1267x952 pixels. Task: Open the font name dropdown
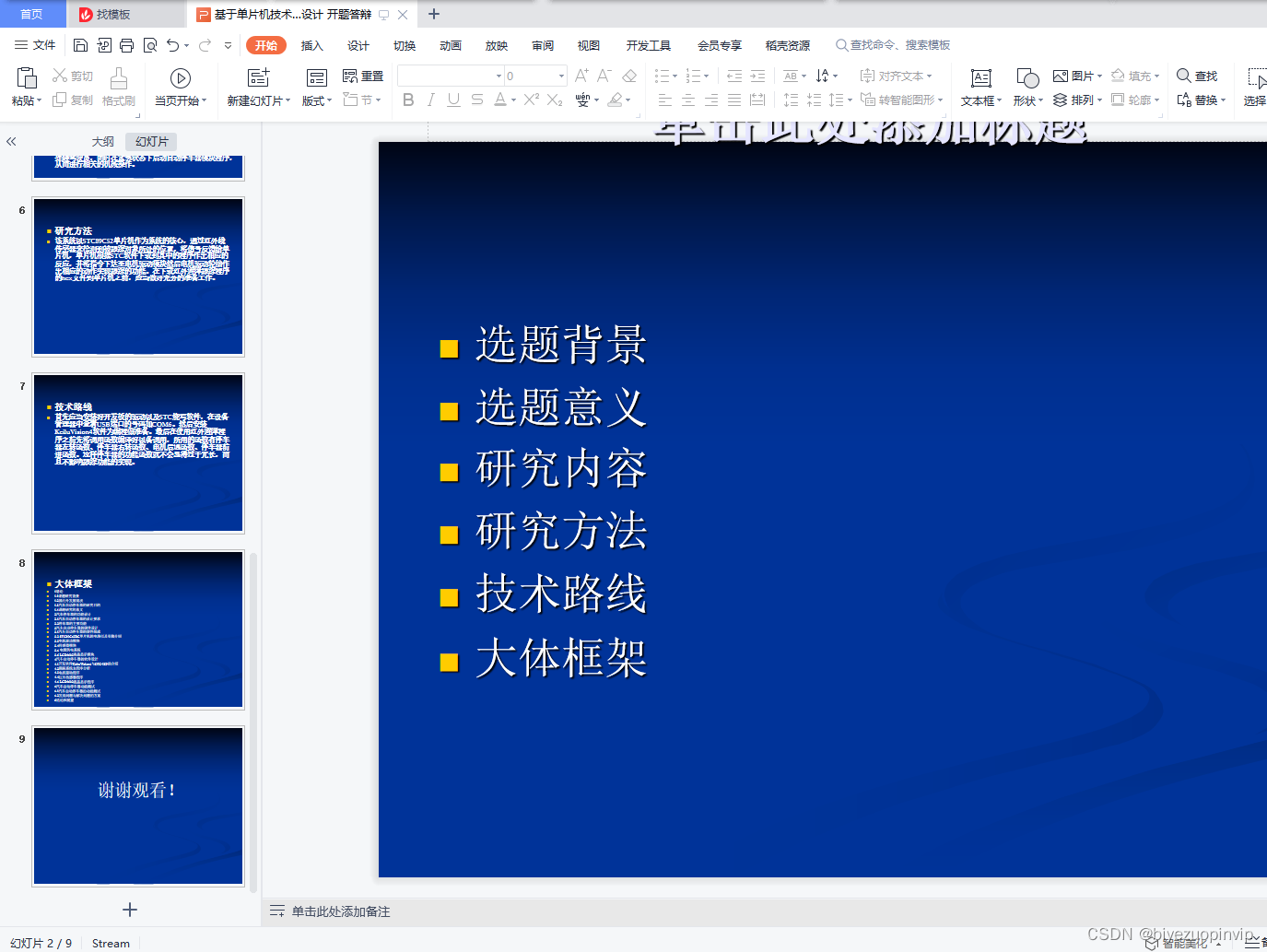pyautogui.click(x=499, y=76)
